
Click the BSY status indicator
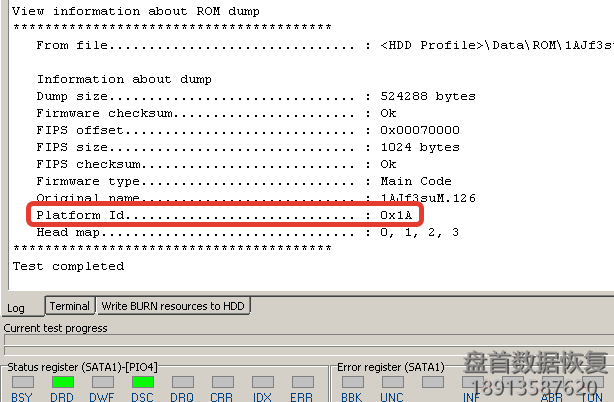coord(22,382)
